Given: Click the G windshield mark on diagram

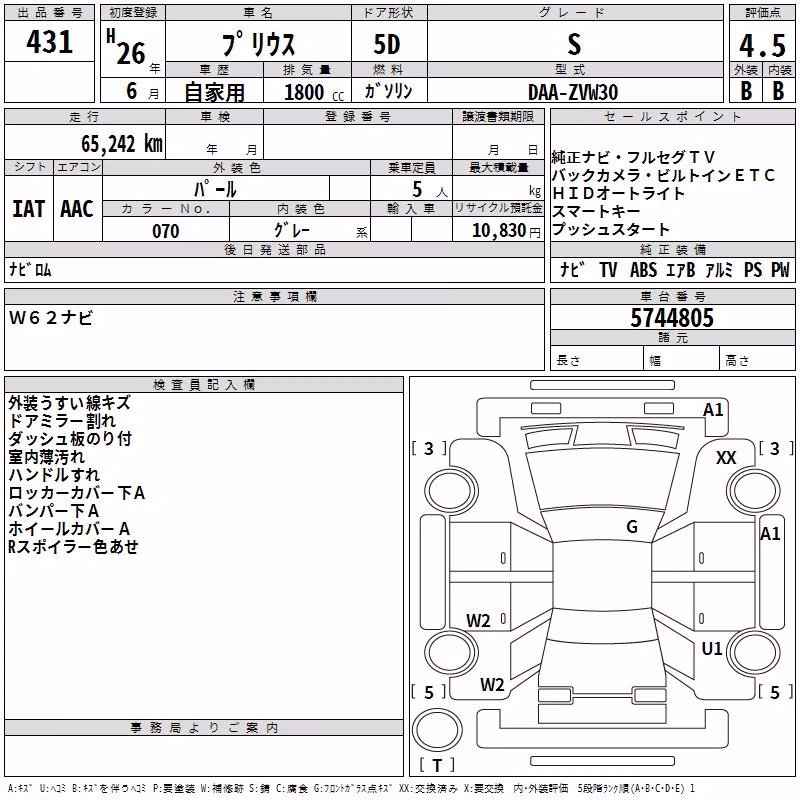Looking at the screenshot, I should pyautogui.click(x=632, y=527).
